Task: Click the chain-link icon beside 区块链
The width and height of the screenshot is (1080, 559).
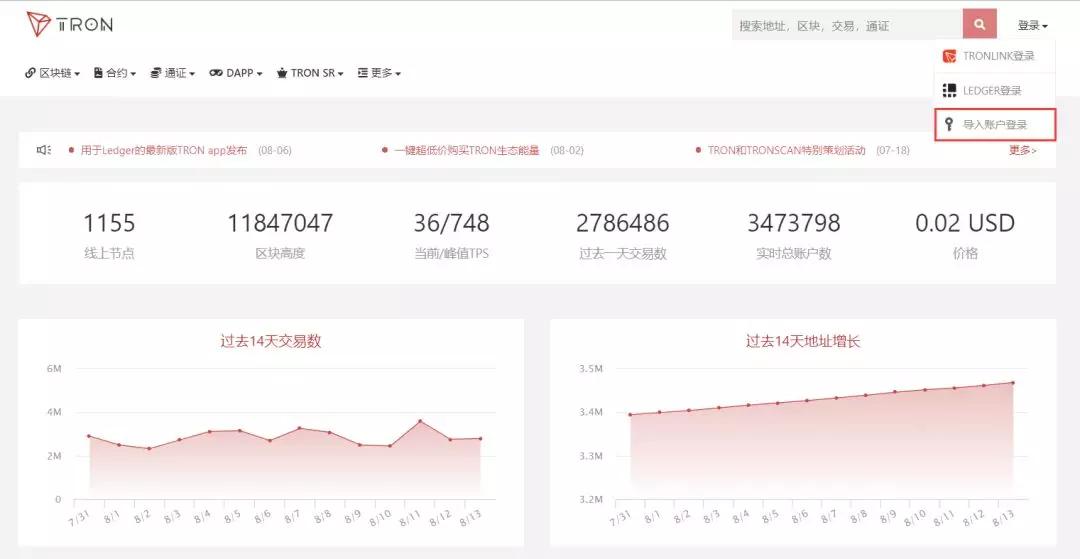Action: [30, 73]
